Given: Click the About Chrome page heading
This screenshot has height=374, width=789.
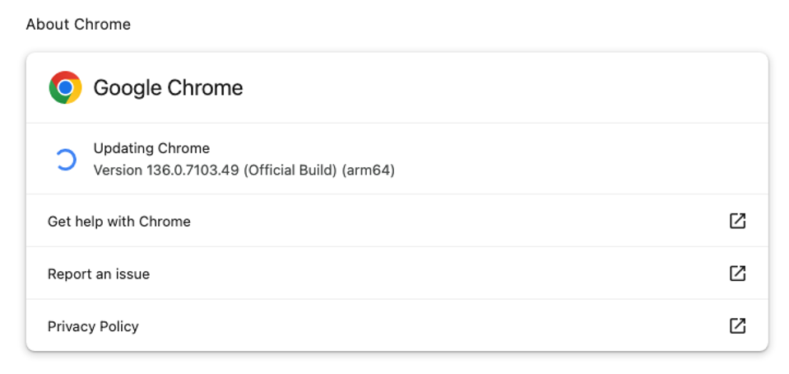Looking at the screenshot, I should (78, 24).
